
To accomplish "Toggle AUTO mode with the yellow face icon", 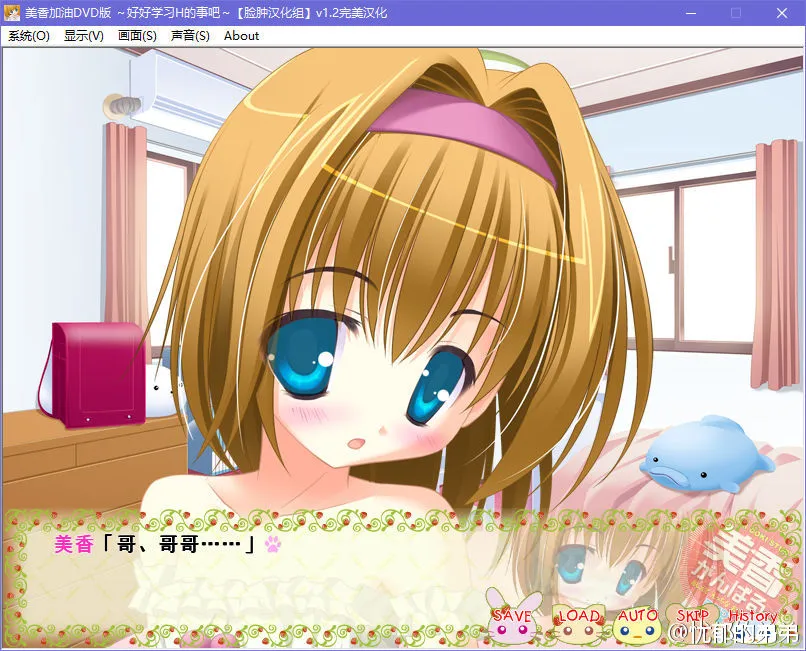I will tap(638, 623).
